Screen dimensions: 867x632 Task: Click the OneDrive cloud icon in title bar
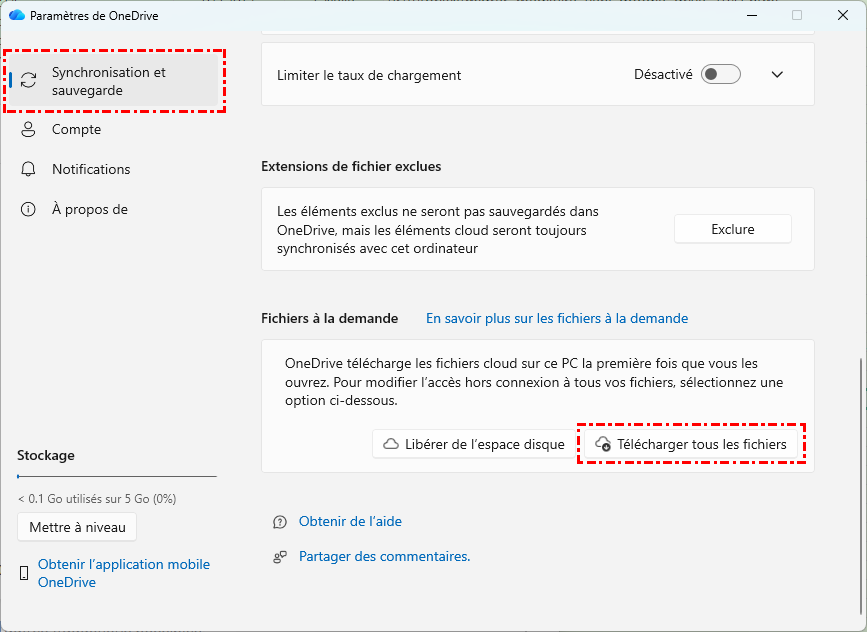coord(17,15)
